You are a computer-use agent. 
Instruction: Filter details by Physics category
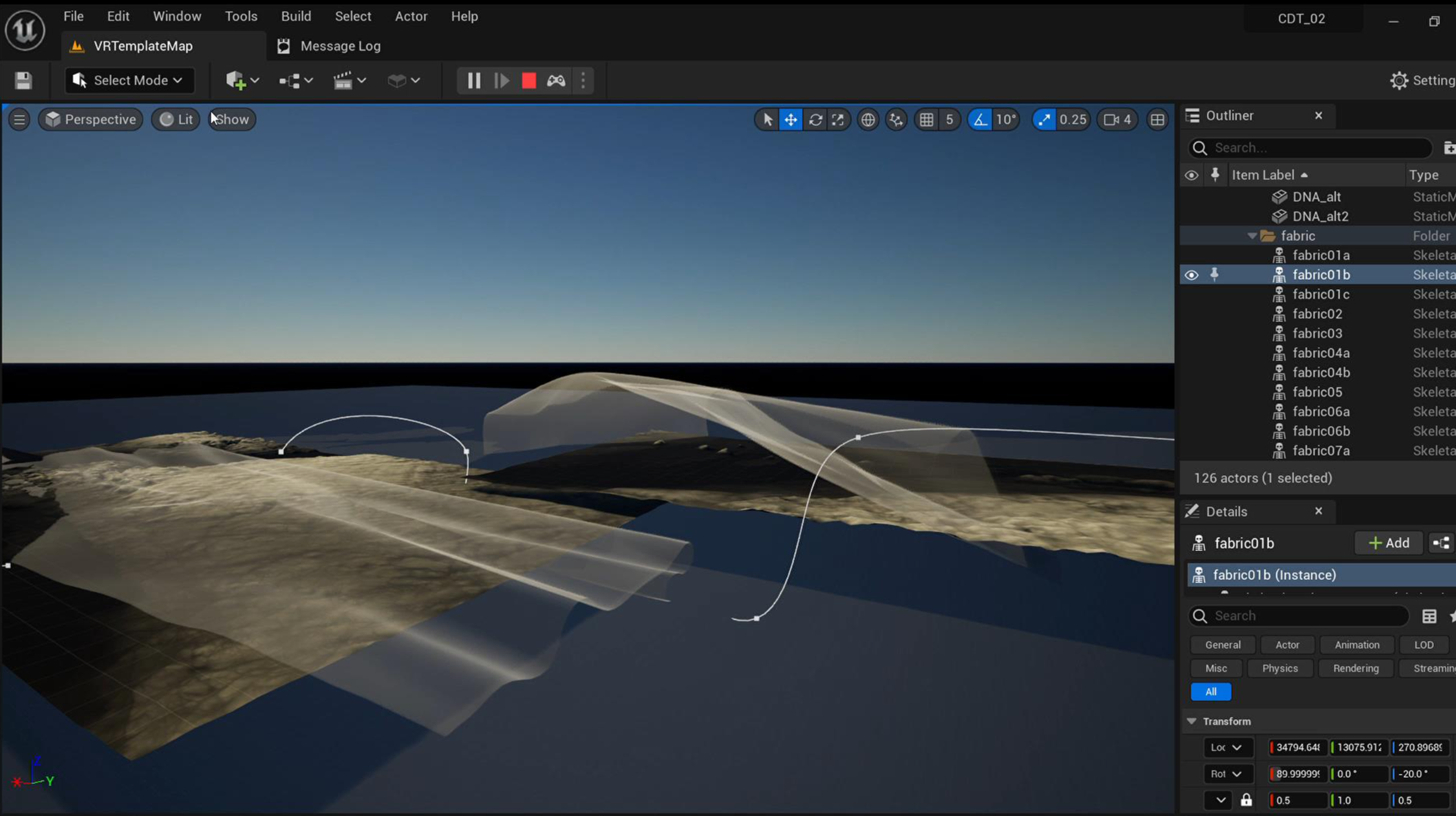tap(1279, 668)
